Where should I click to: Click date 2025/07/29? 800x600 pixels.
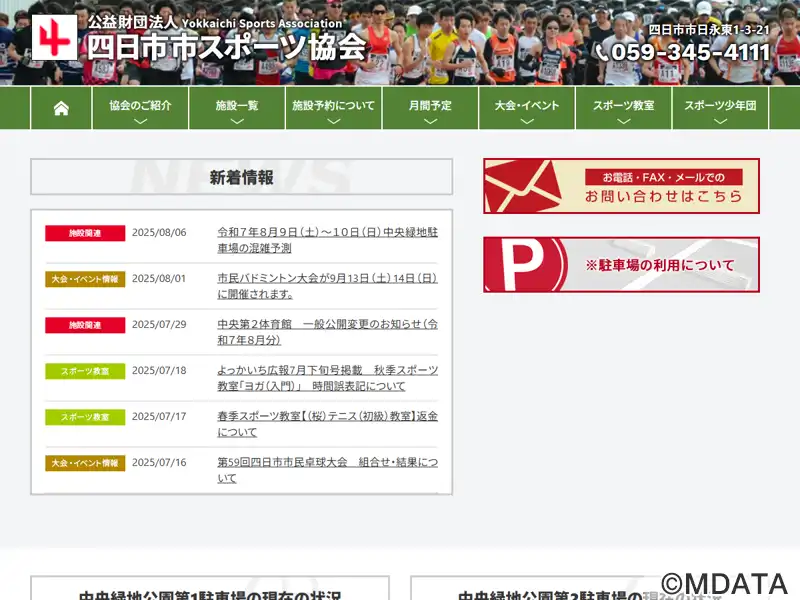pos(159,324)
